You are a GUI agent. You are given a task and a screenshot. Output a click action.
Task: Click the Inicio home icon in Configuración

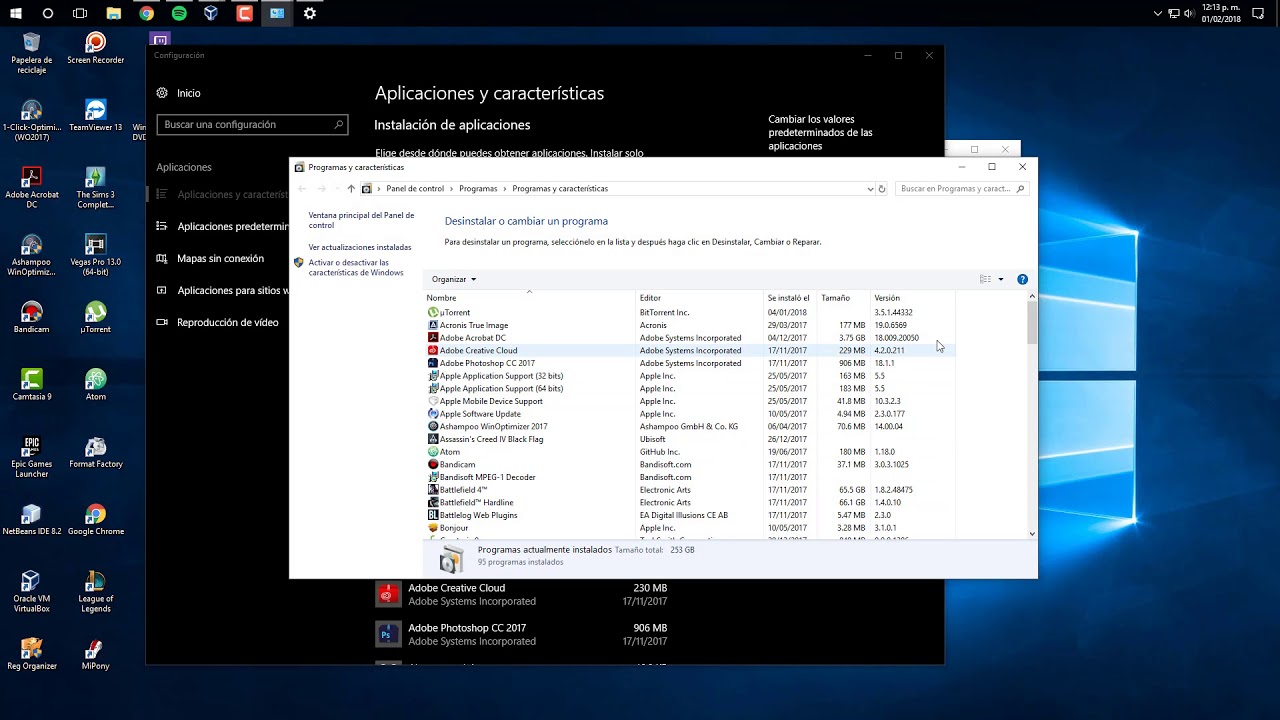[162, 93]
